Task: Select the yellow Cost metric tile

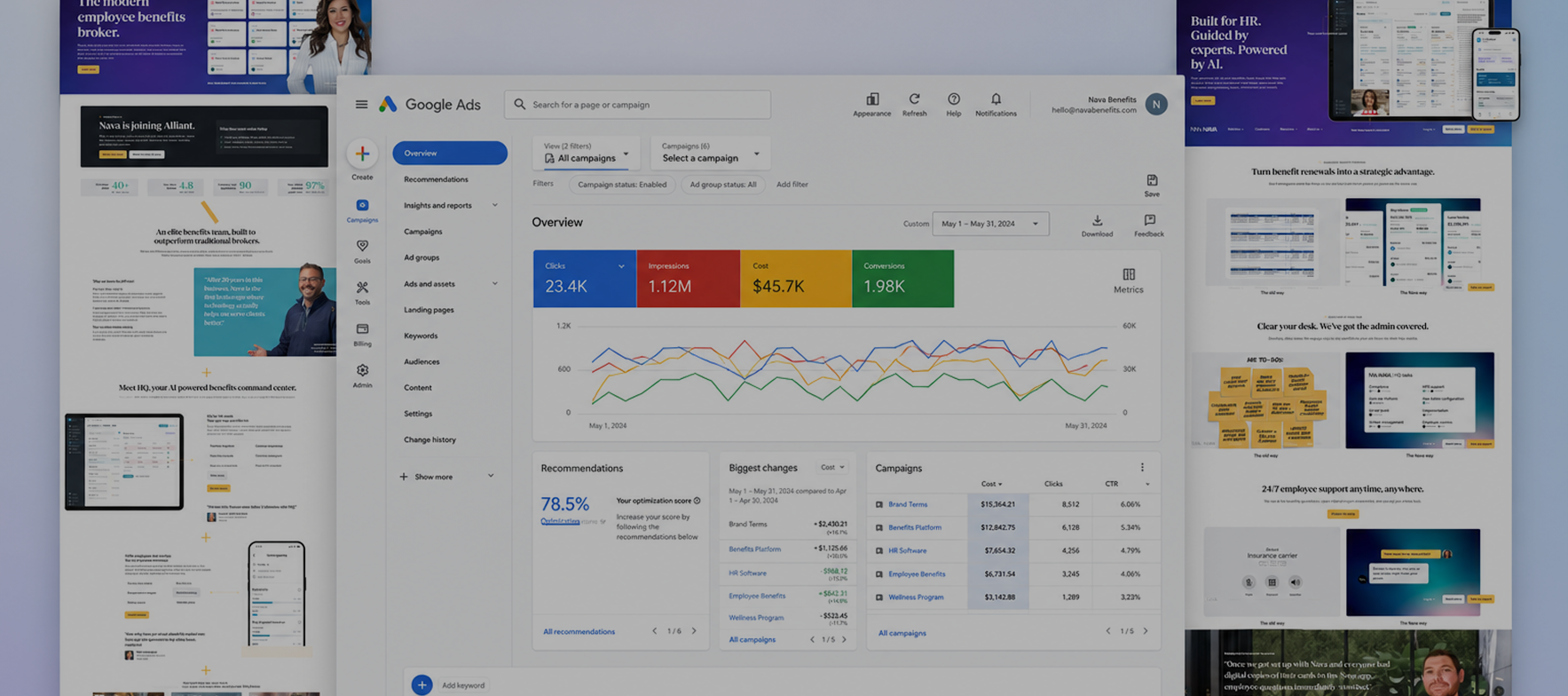Action: tap(796, 279)
